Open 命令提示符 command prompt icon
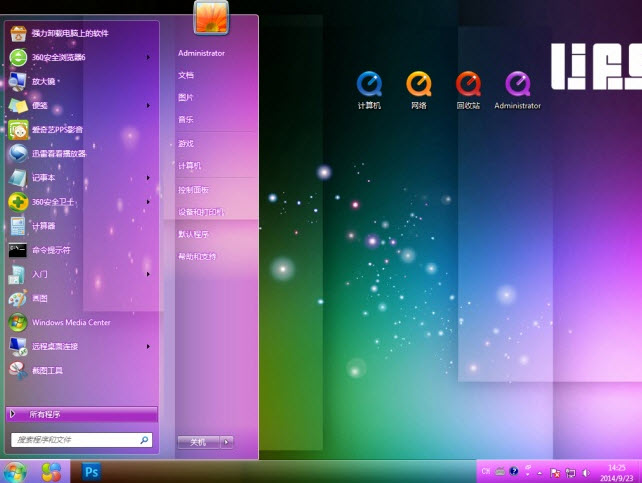Screen dimensions: 642x483 (x=18, y=250)
